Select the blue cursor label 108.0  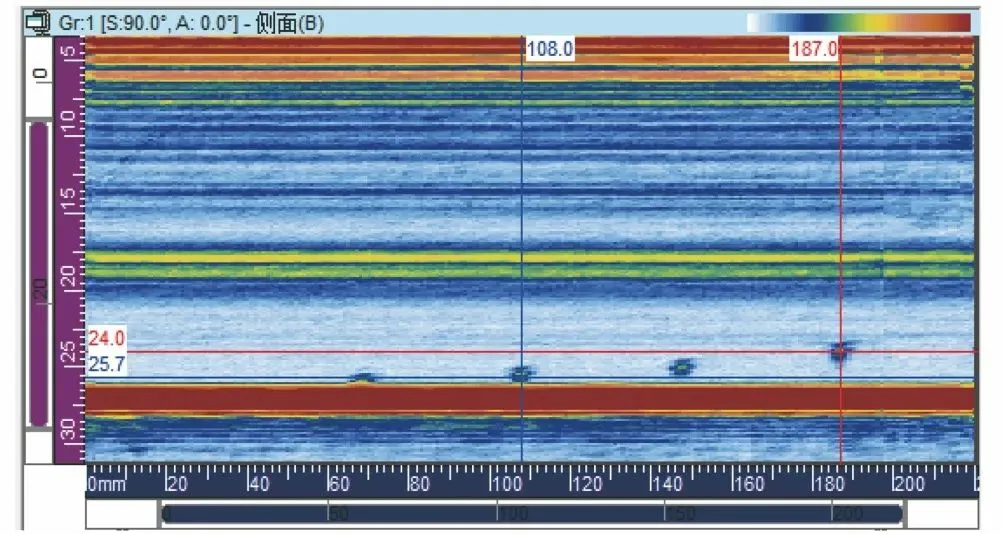point(549,49)
